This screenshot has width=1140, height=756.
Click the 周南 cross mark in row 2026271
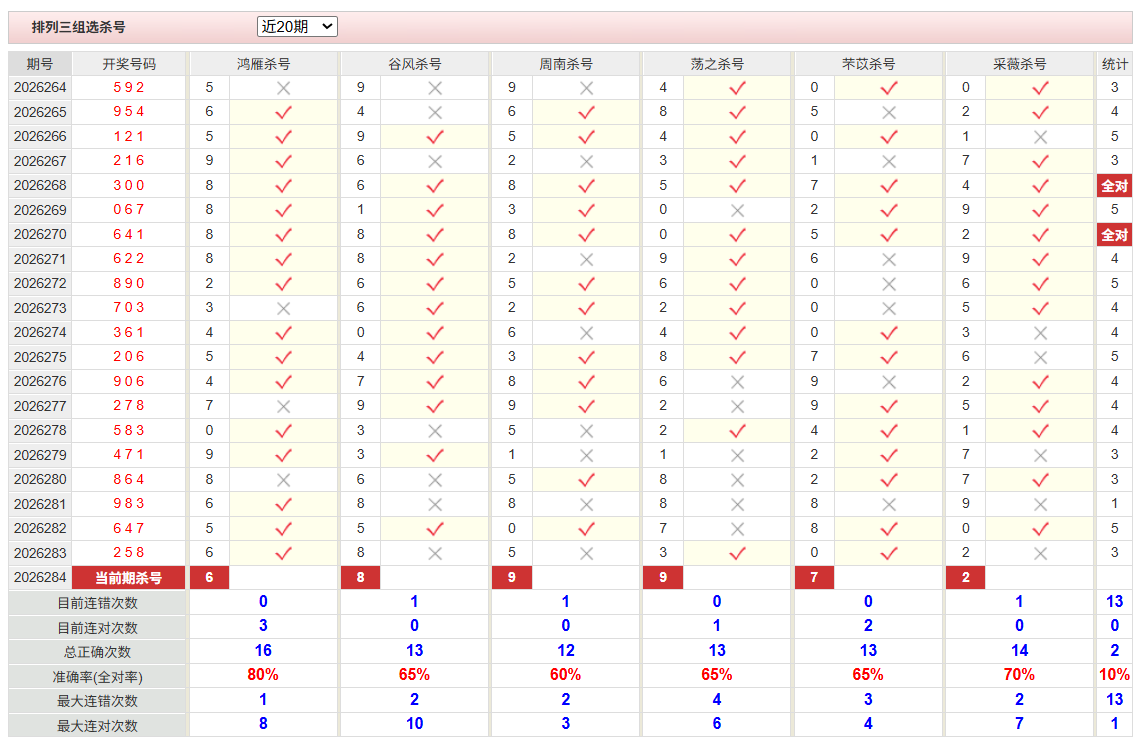(x=586, y=259)
